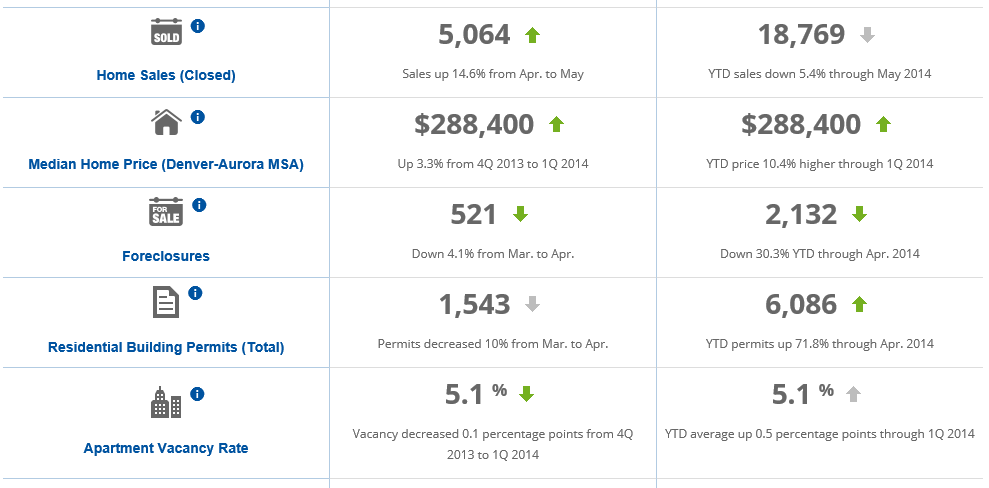Viewport: 989px width, 488px height.
Task: Open info tooltip beside Home Sales icon
Action: click(197, 26)
